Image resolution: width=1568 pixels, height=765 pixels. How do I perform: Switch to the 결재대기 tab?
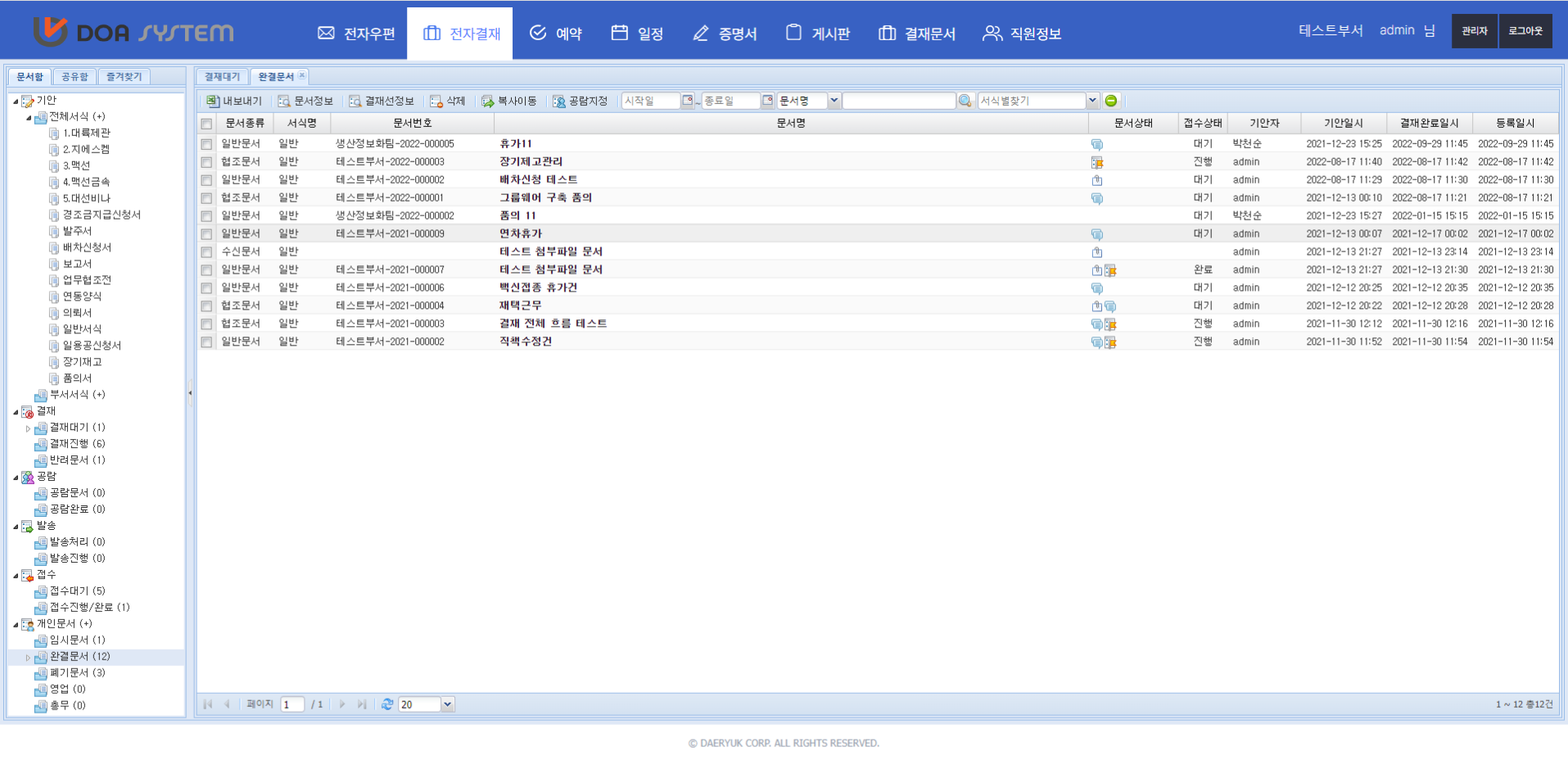222,76
